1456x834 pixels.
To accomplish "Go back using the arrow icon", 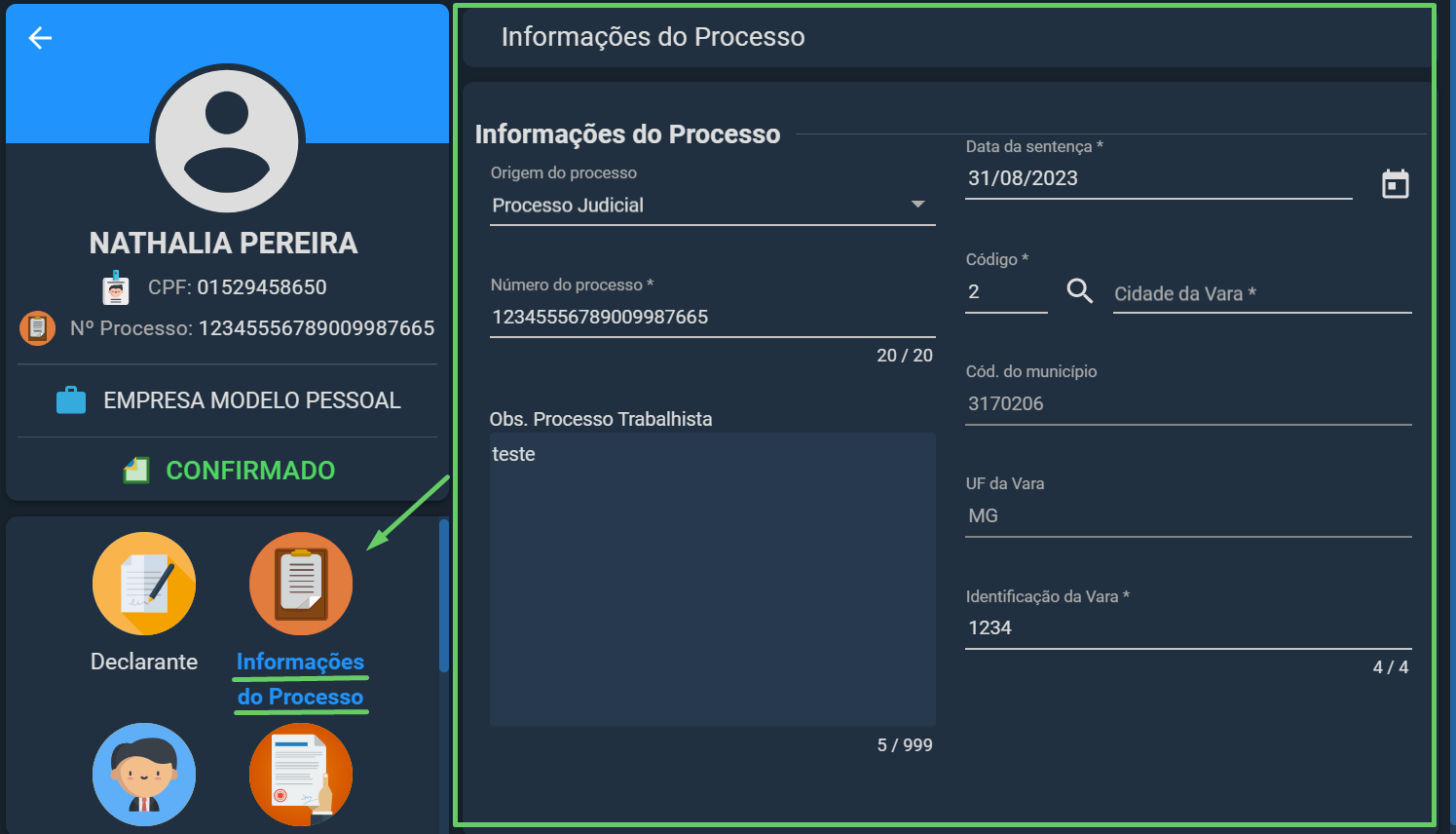I will coord(40,38).
